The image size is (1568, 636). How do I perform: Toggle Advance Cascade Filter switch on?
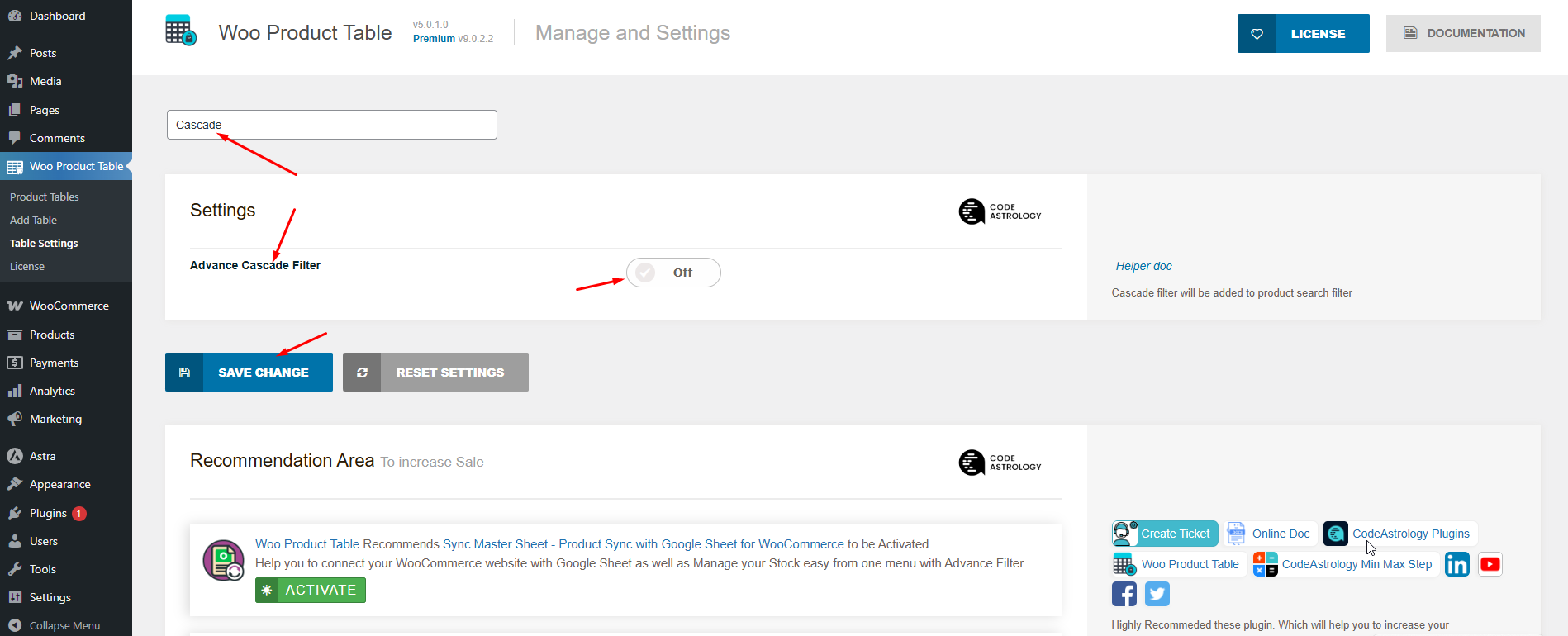673,273
